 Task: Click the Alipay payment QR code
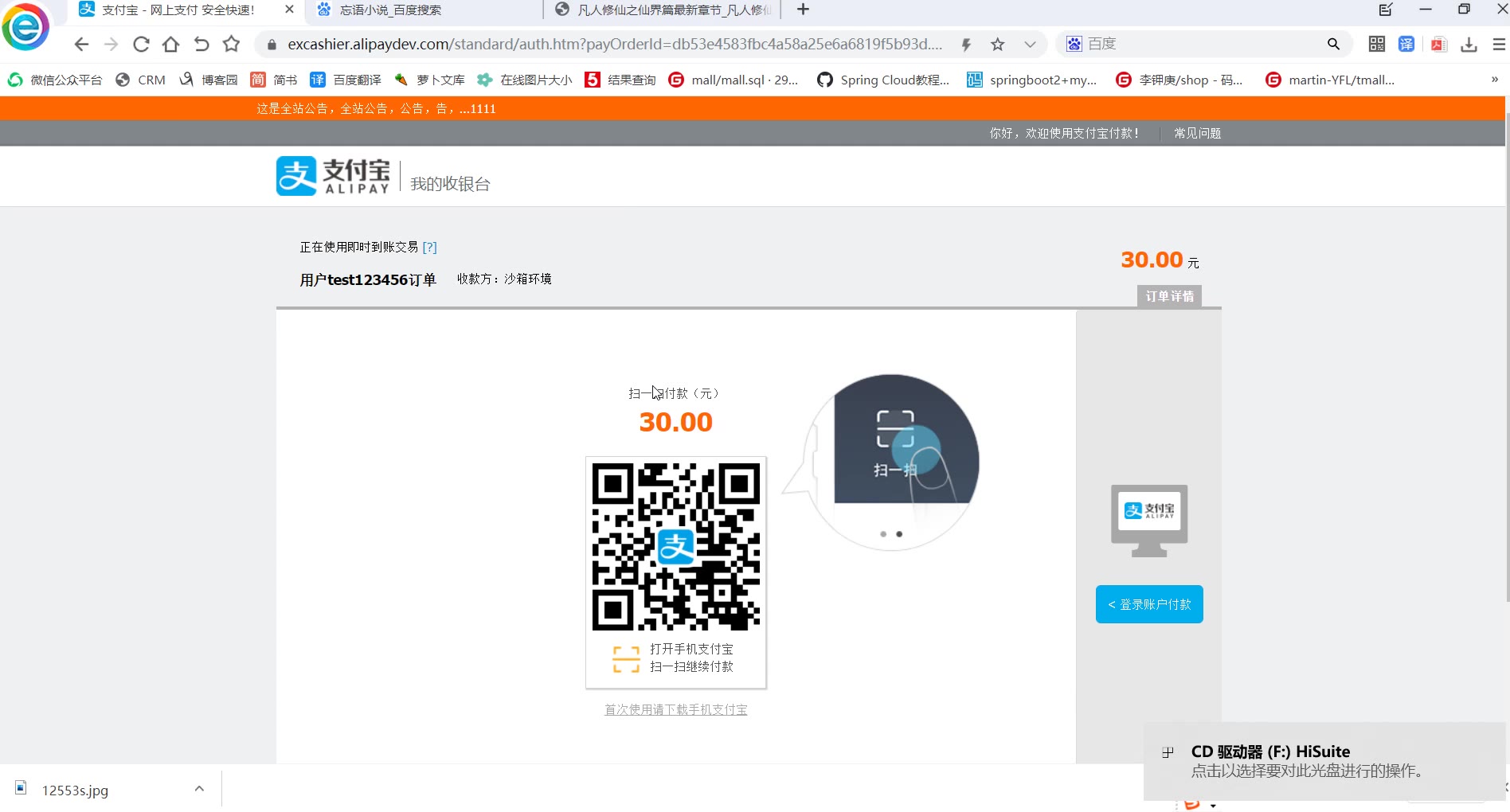[x=676, y=546]
